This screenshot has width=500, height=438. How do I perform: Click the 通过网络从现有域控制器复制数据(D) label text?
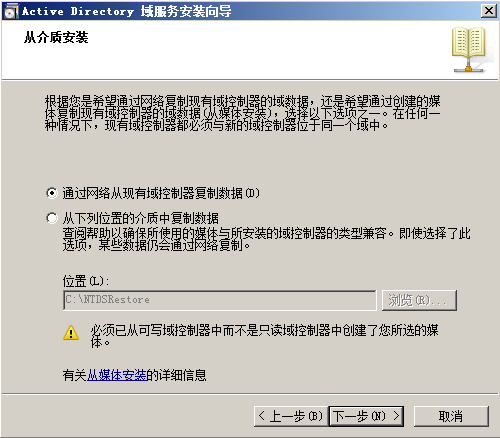(161, 193)
